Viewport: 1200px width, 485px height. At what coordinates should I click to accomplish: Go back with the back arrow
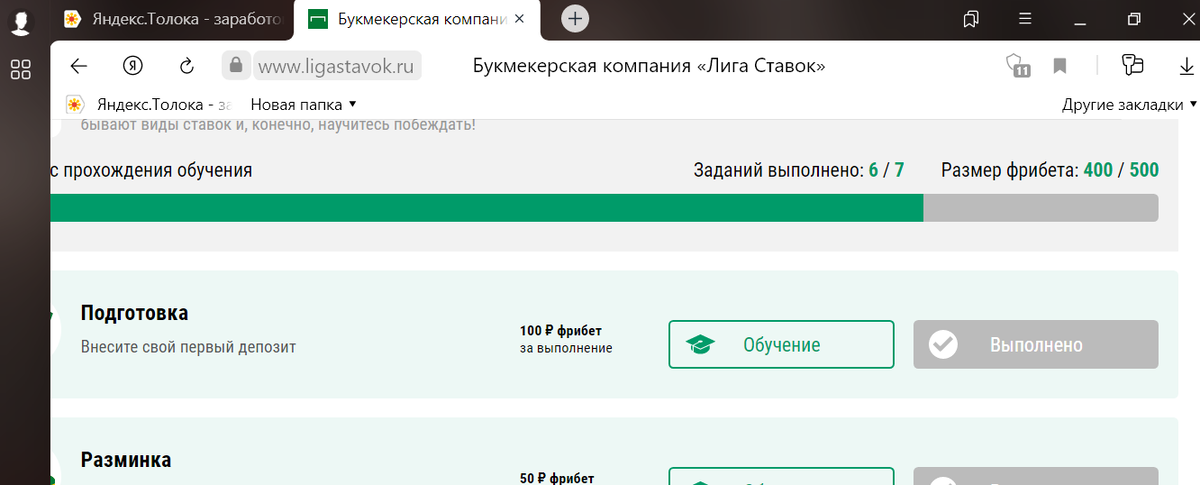click(x=78, y=66)
